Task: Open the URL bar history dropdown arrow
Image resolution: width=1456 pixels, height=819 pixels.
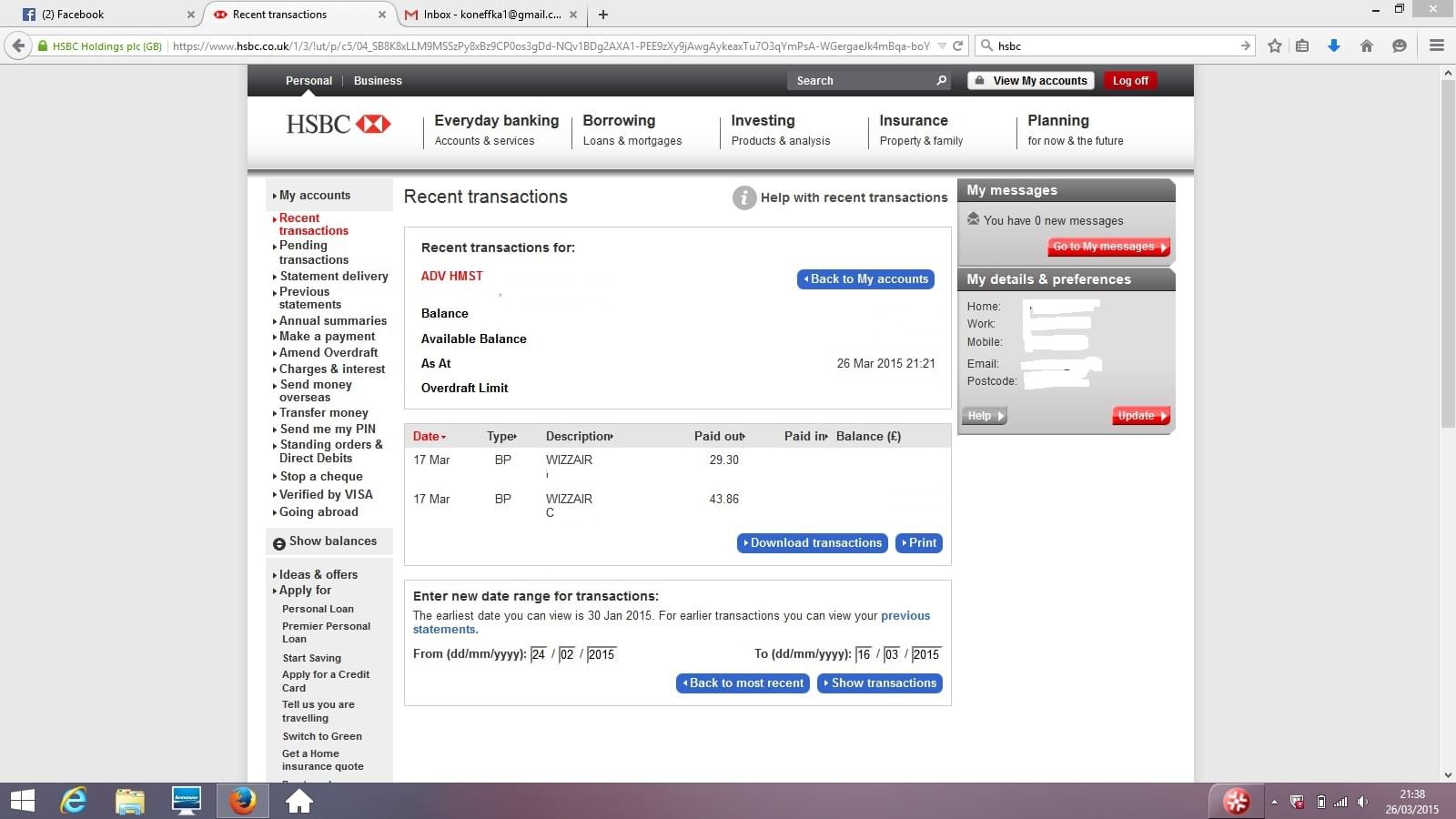Action: (942, 45)
